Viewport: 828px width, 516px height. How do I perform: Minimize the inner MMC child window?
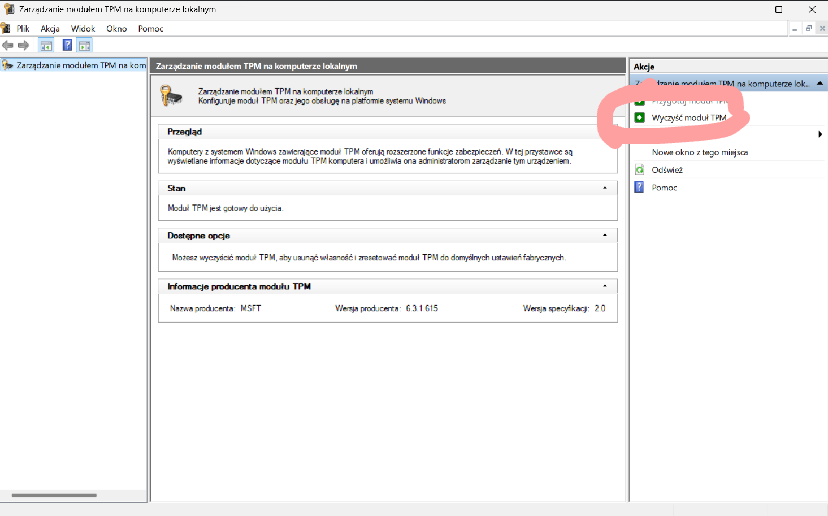(794, 29)
